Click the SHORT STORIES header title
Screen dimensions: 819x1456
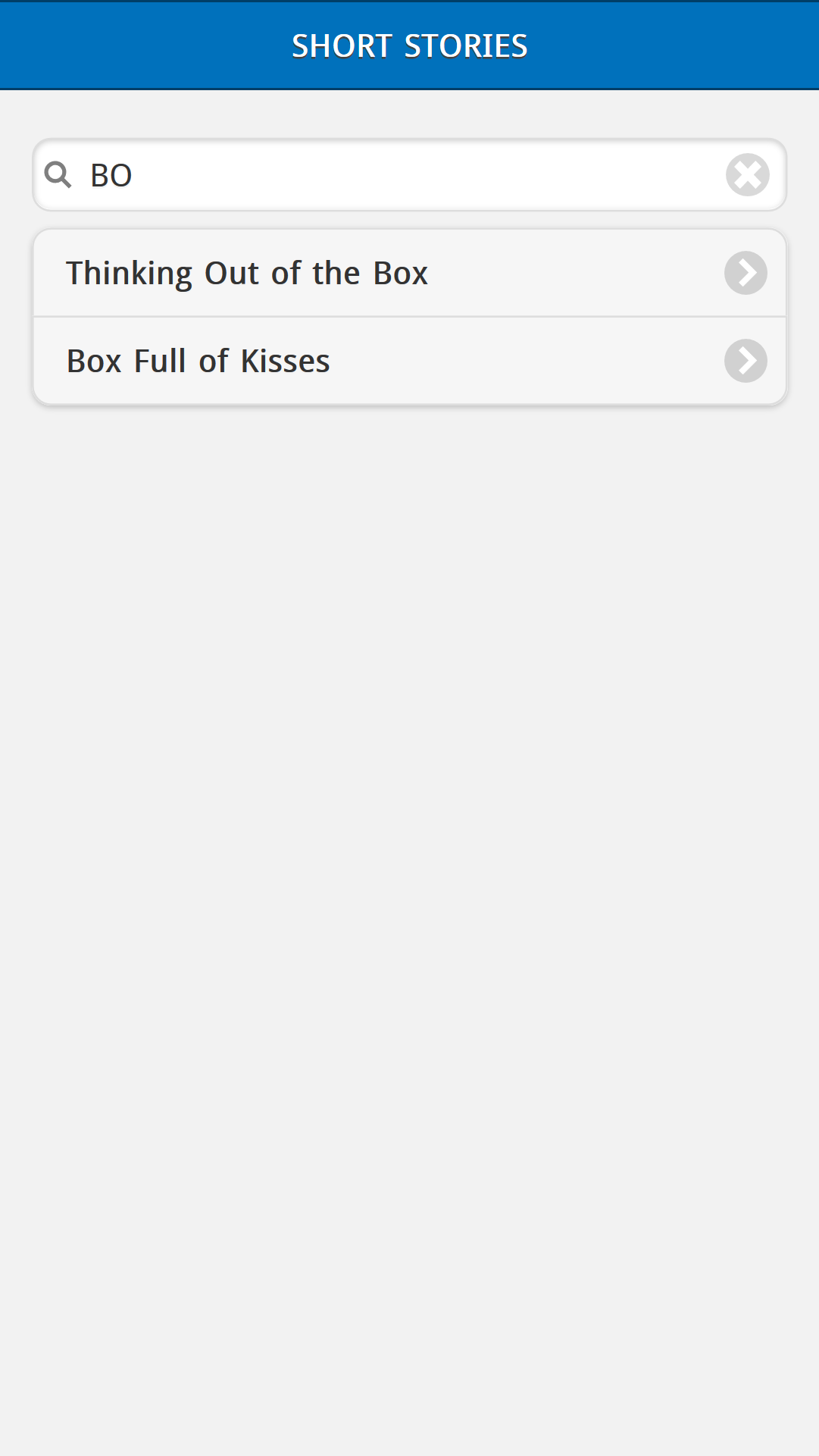409,45
